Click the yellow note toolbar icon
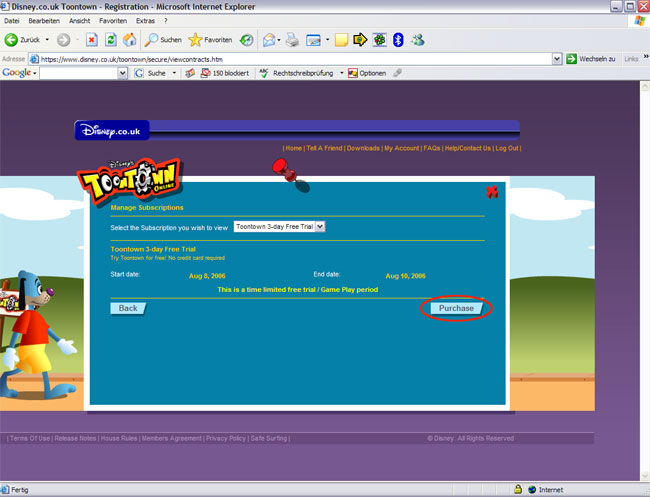Screen dimensions: 650x497 pos(341,40)
